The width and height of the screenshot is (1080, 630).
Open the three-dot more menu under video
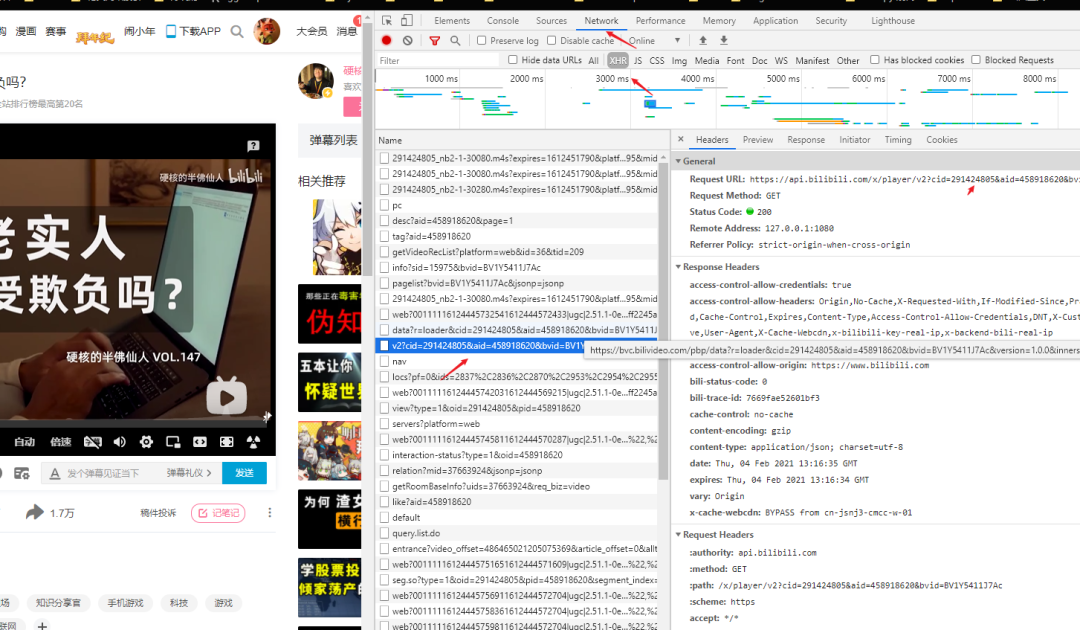(269, 513)
